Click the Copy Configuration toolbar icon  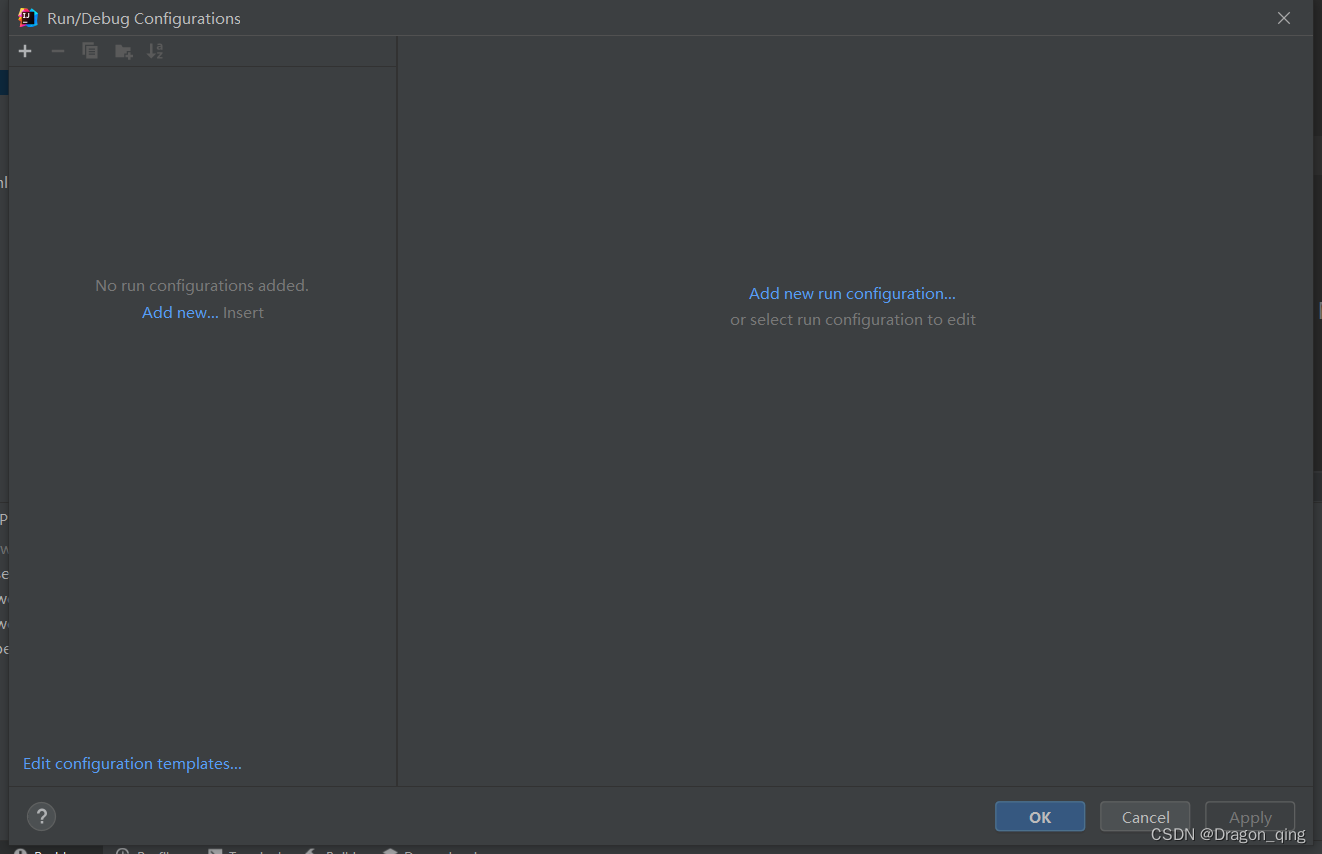coord(90,51)
